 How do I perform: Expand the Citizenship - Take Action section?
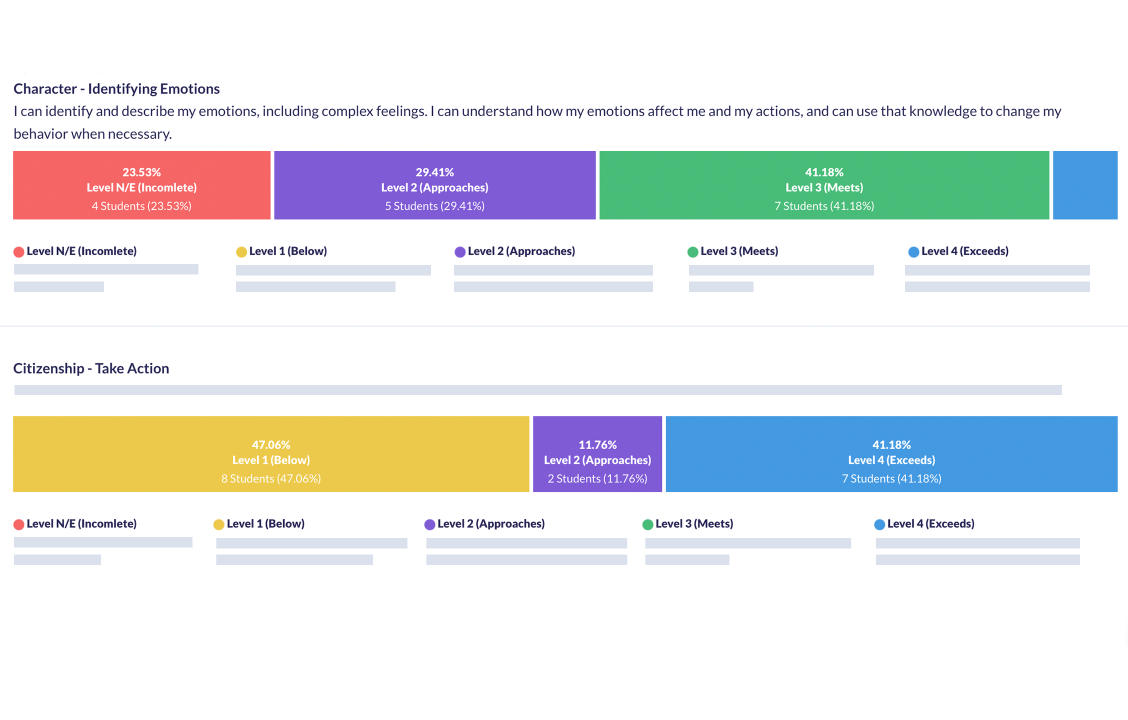coord(91,368)
